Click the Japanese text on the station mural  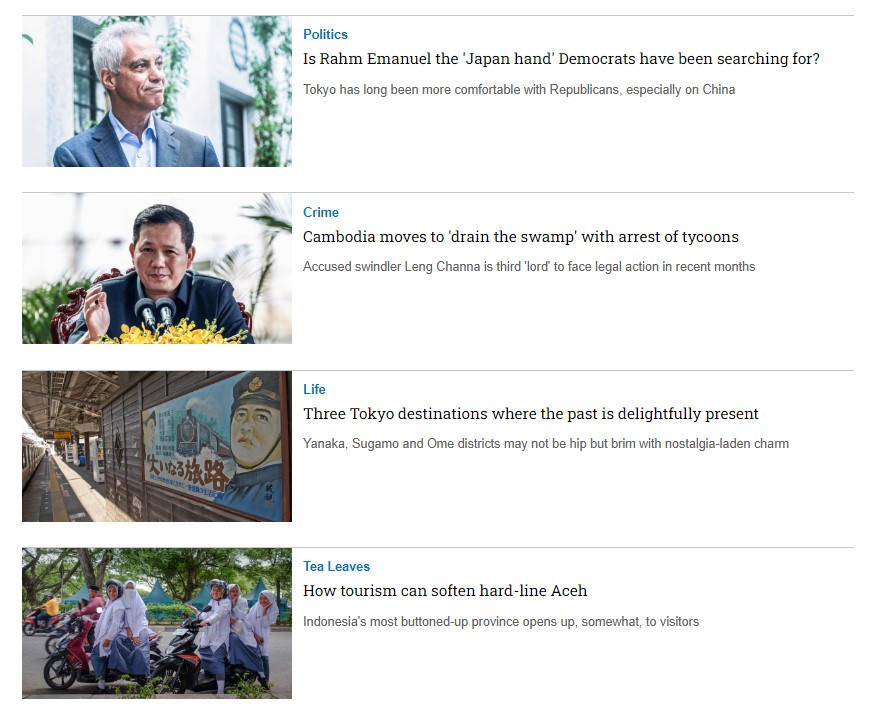click(x=187, y=473)
